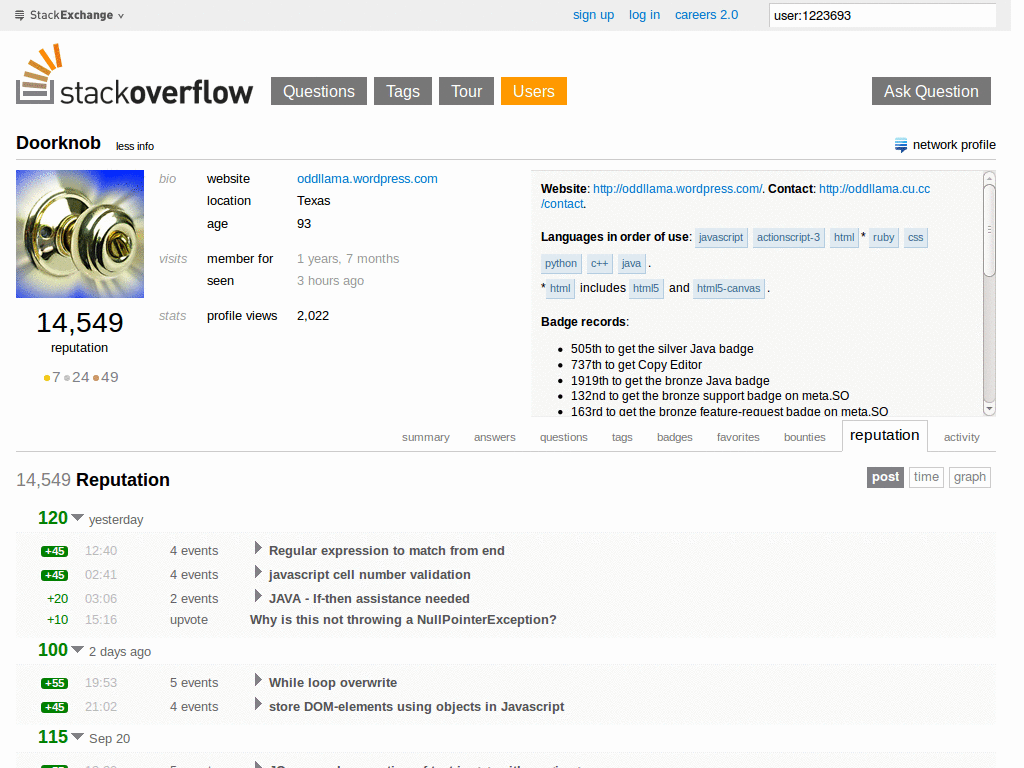Click the sign up link
The image size is (1024, 768).
tap(594, 15)
